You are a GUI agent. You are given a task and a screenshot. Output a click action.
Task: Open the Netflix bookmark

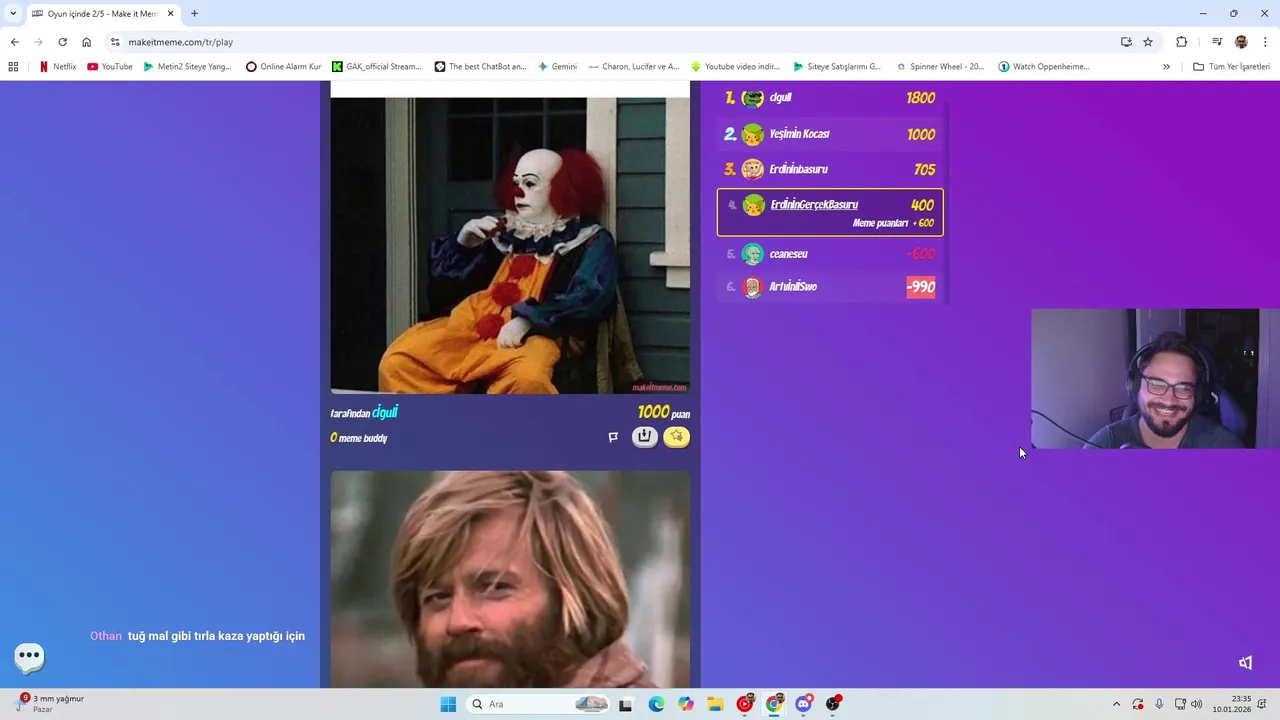57,67
